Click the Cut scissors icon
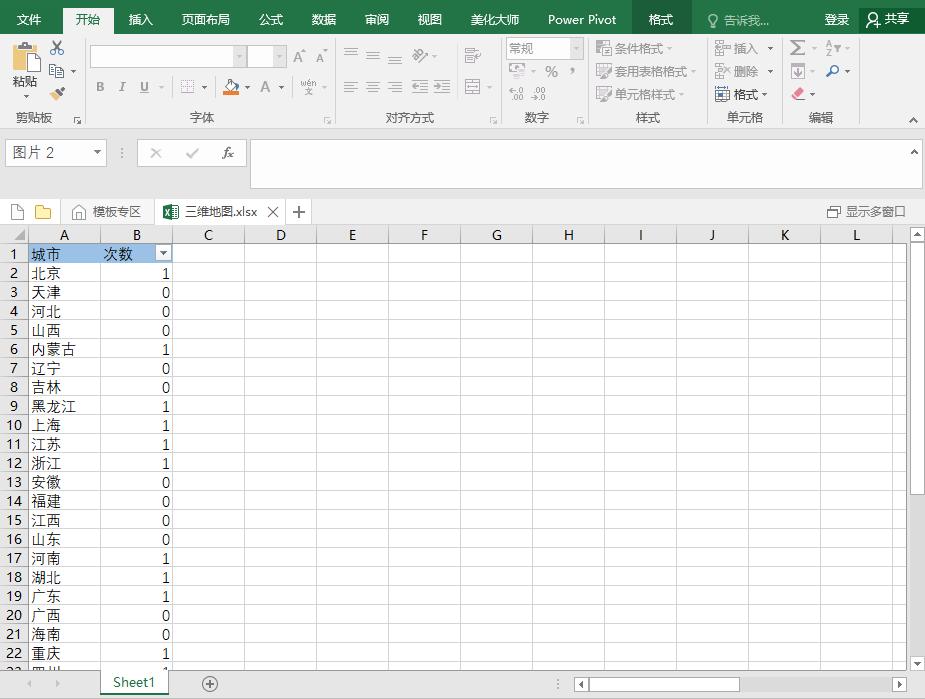Screen dimensions: 925x699 coord(57,48)
